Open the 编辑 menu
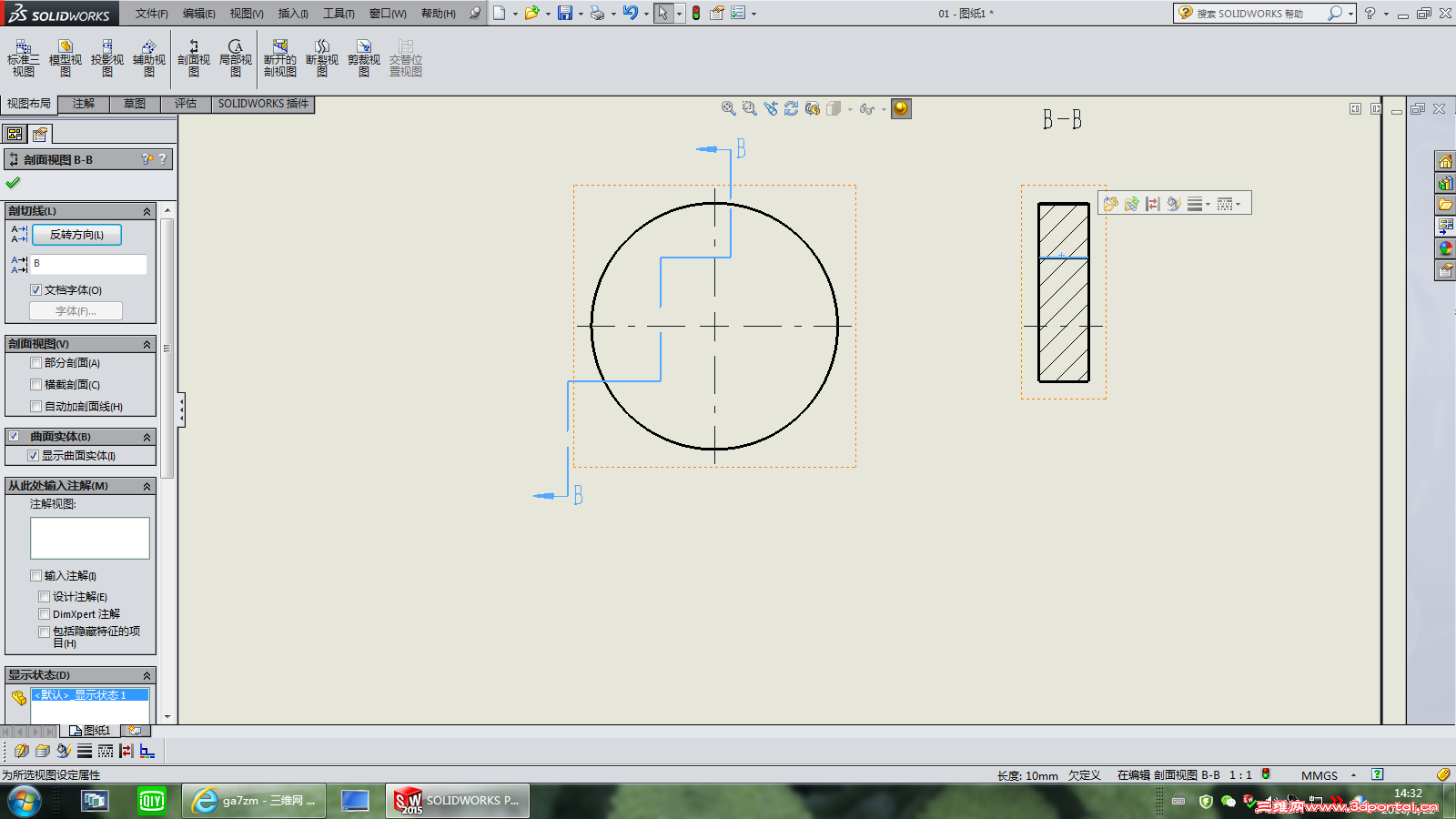 pyautogui.click(x=199, y=14)
